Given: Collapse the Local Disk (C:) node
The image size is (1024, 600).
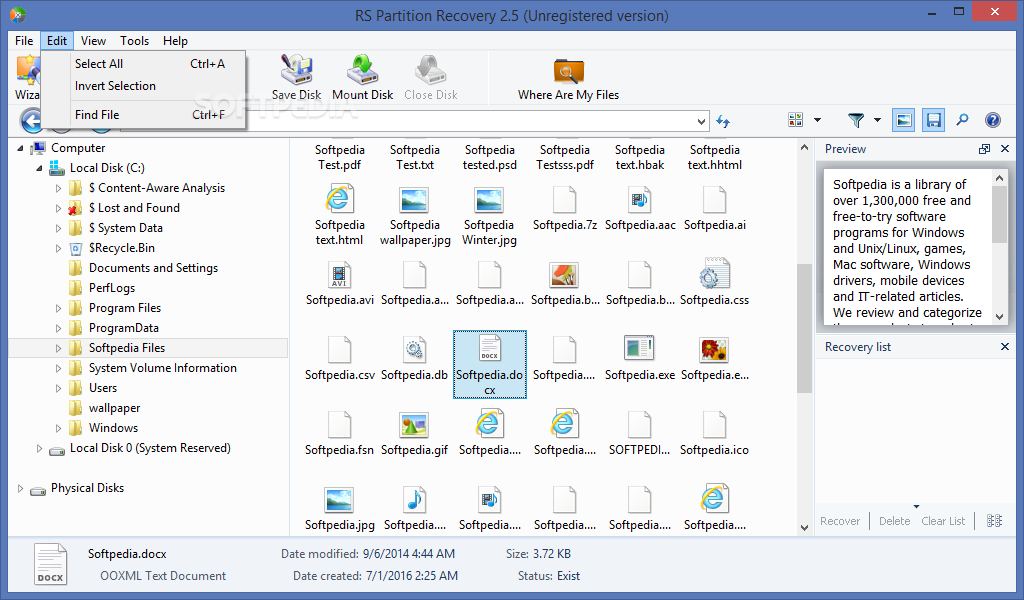Looking at the screenshot, I should [x=39, y=168].
